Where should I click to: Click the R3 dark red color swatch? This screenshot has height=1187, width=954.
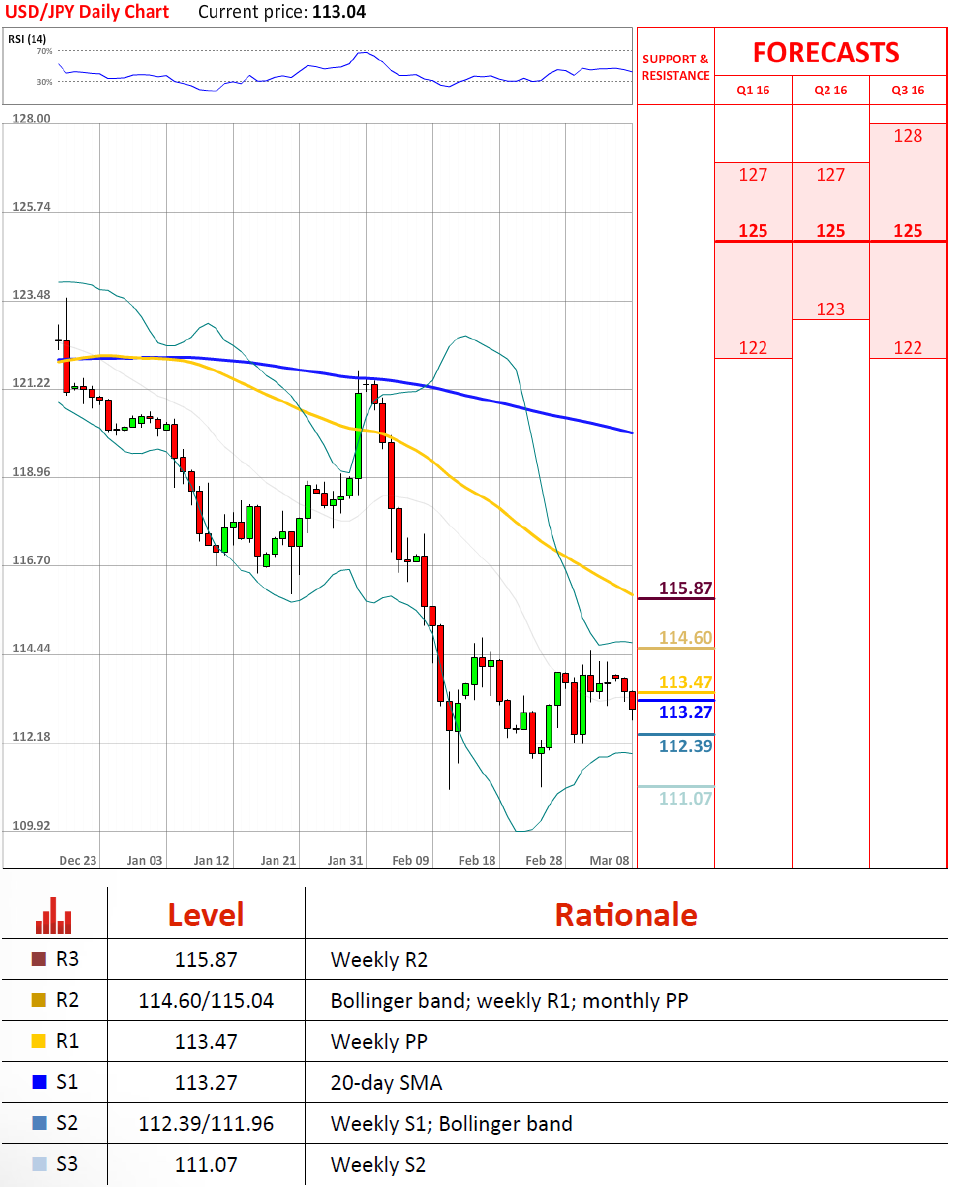click(39, 959)
